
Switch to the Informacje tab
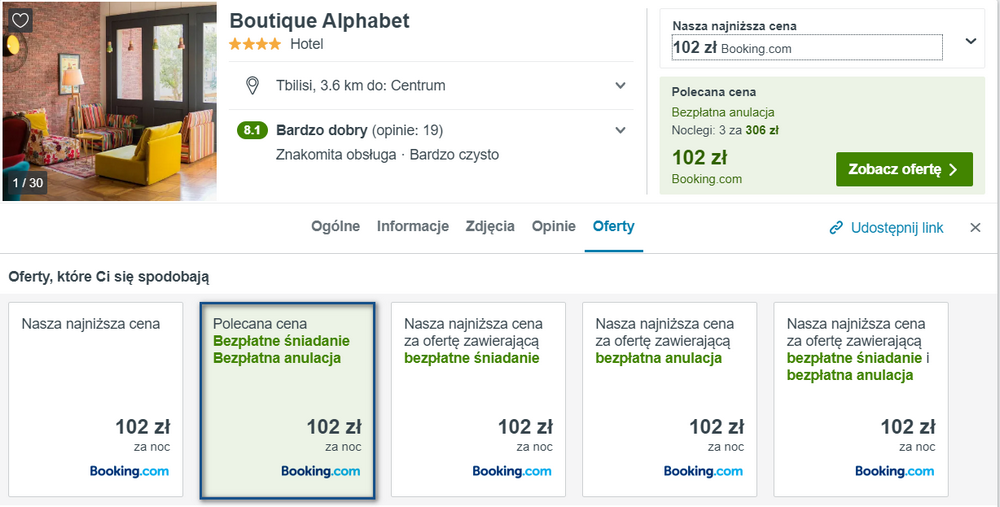click(413, 226)
